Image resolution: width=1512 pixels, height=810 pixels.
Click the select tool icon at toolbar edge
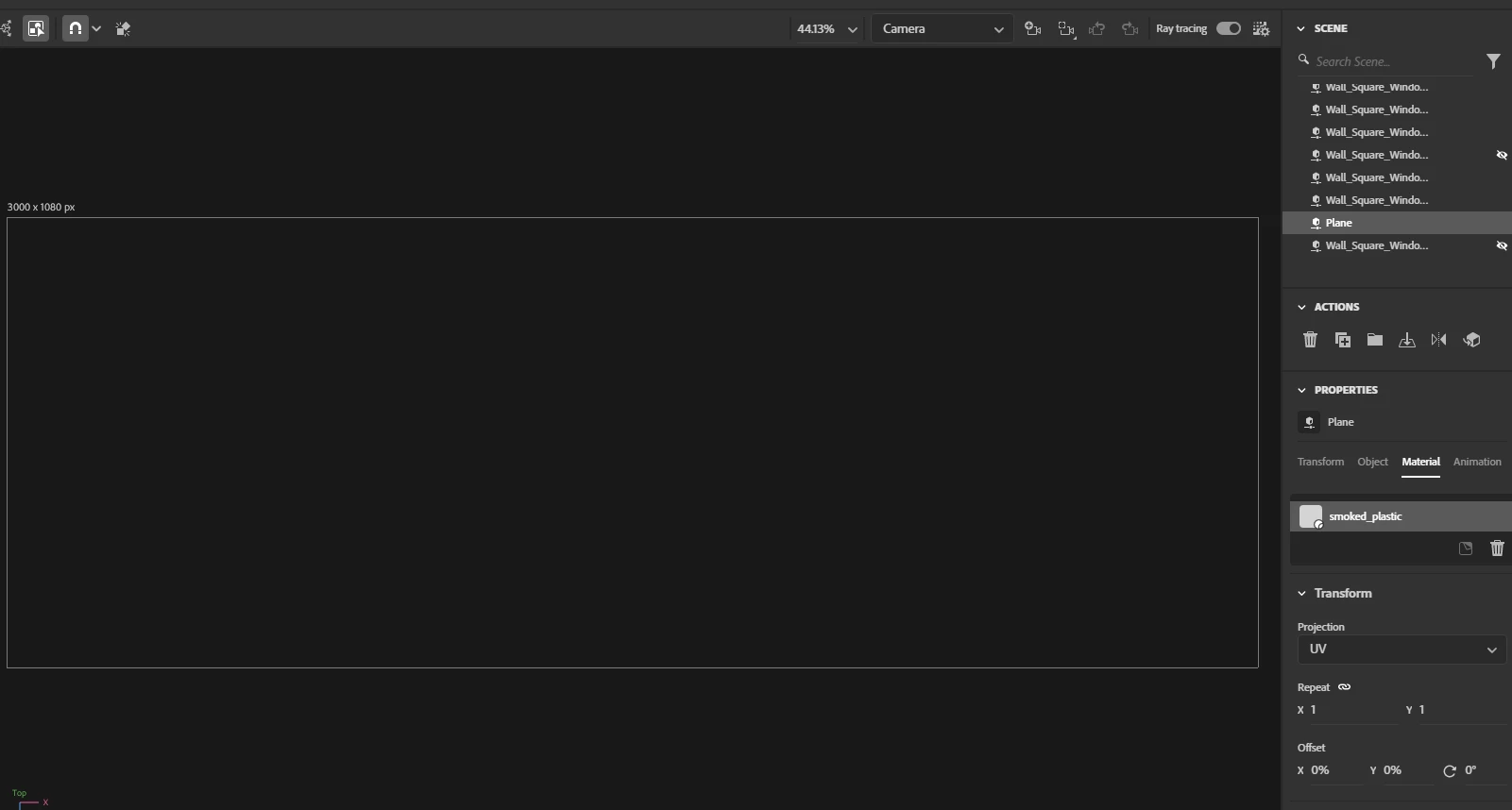click(6, 28)
